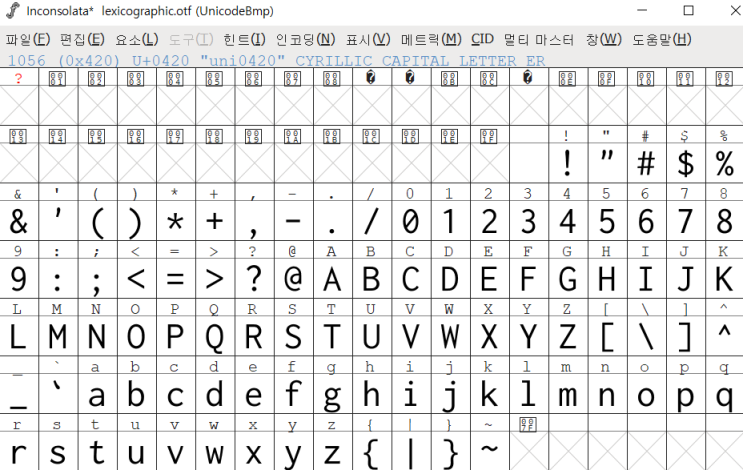Select the lowercase g glyph cell

pos(333,394)
